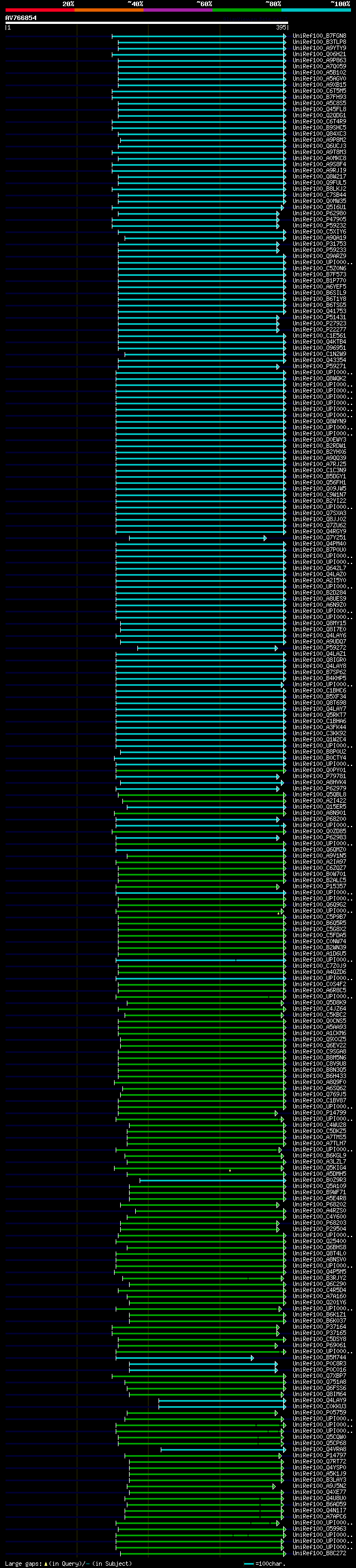Screen dimensions: 356x1568
Task: Click the cyan ~100% identity legend segment
Action: (317, 10)
